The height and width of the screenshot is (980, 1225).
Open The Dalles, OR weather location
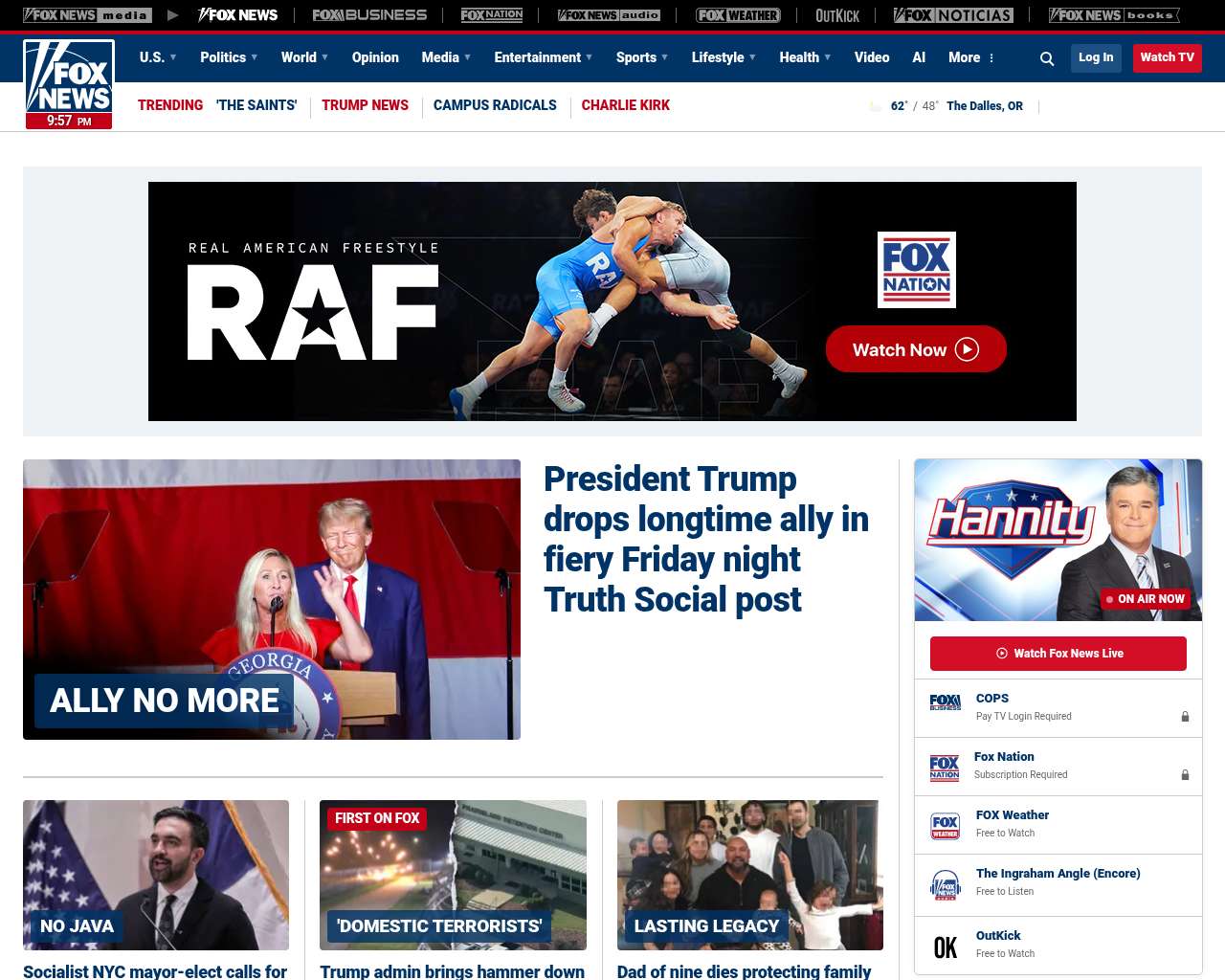point(985,106)
